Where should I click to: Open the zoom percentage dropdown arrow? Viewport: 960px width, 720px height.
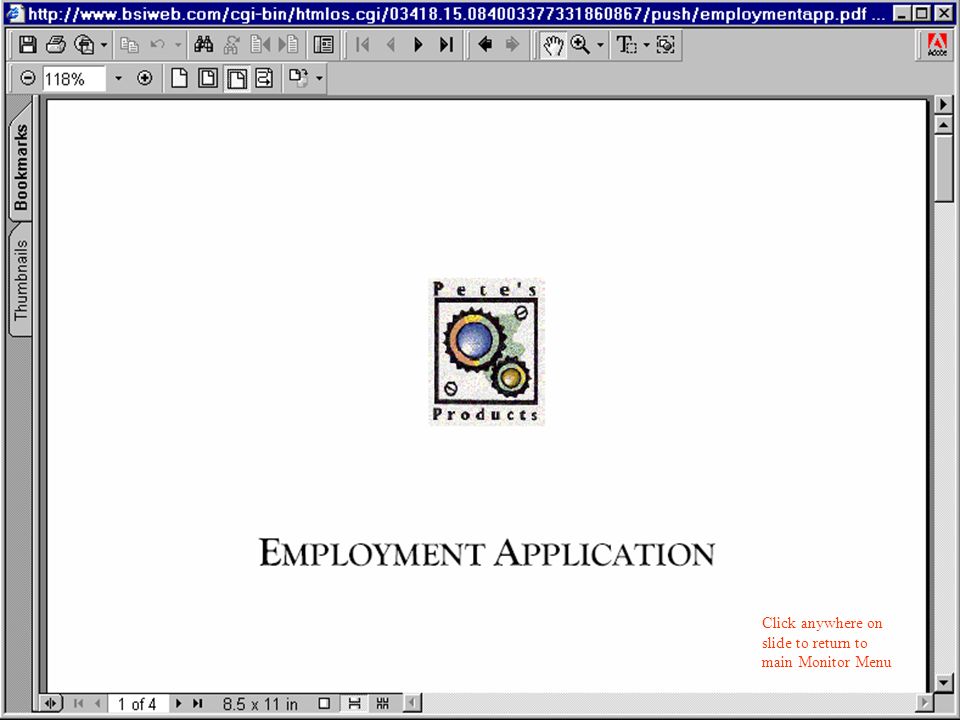click(118, 78)
